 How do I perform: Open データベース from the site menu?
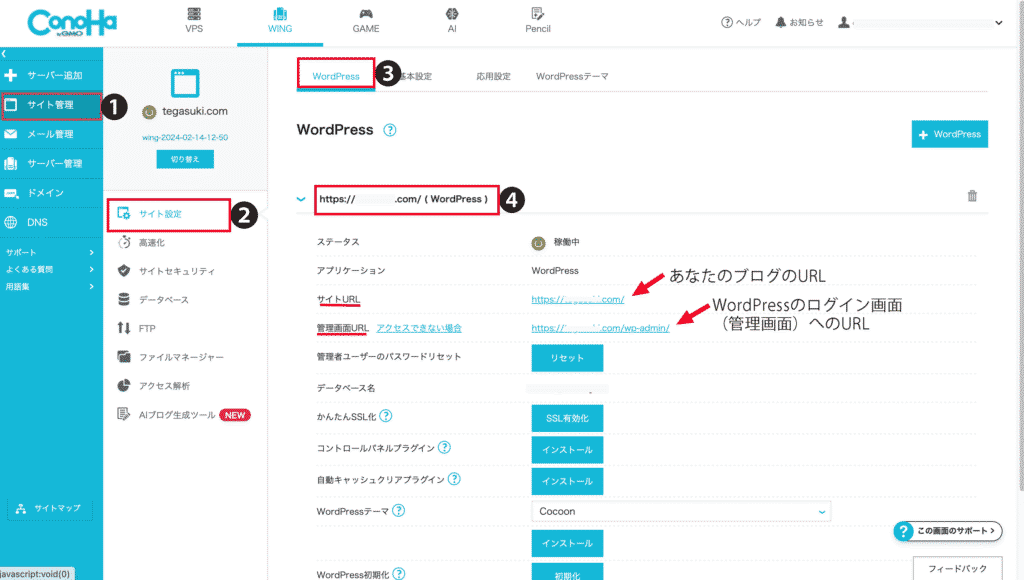pyautogui.click(x=164, y=299)
